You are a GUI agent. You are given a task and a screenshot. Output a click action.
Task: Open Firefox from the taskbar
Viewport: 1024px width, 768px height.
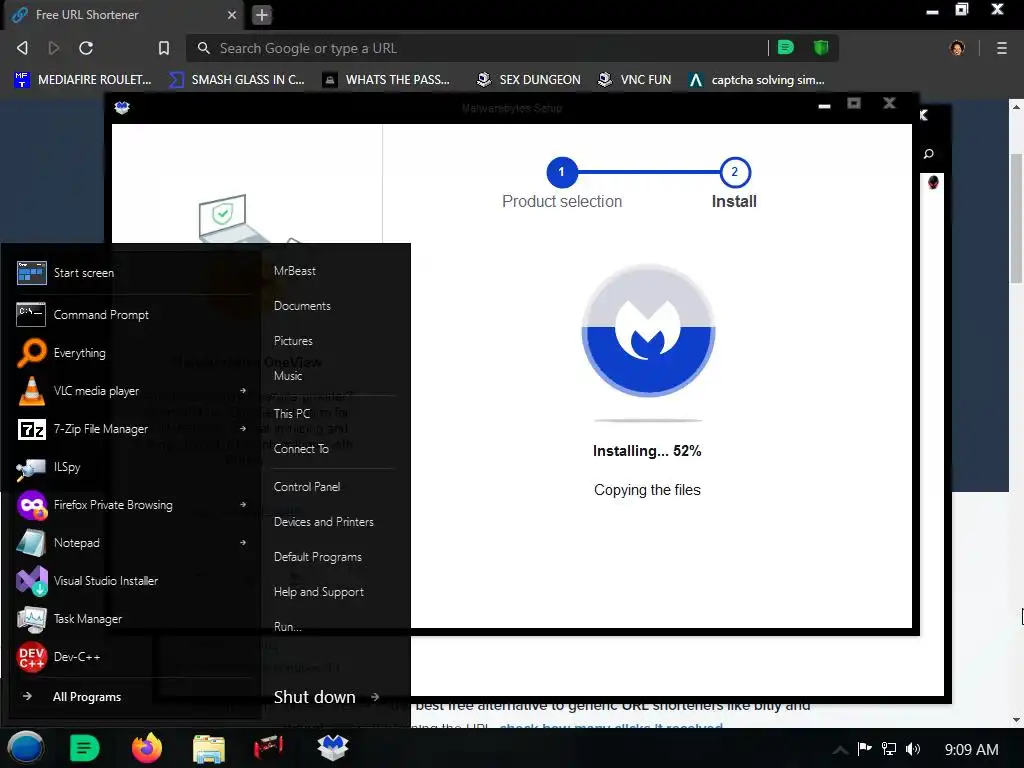click(x=146, y=748)
